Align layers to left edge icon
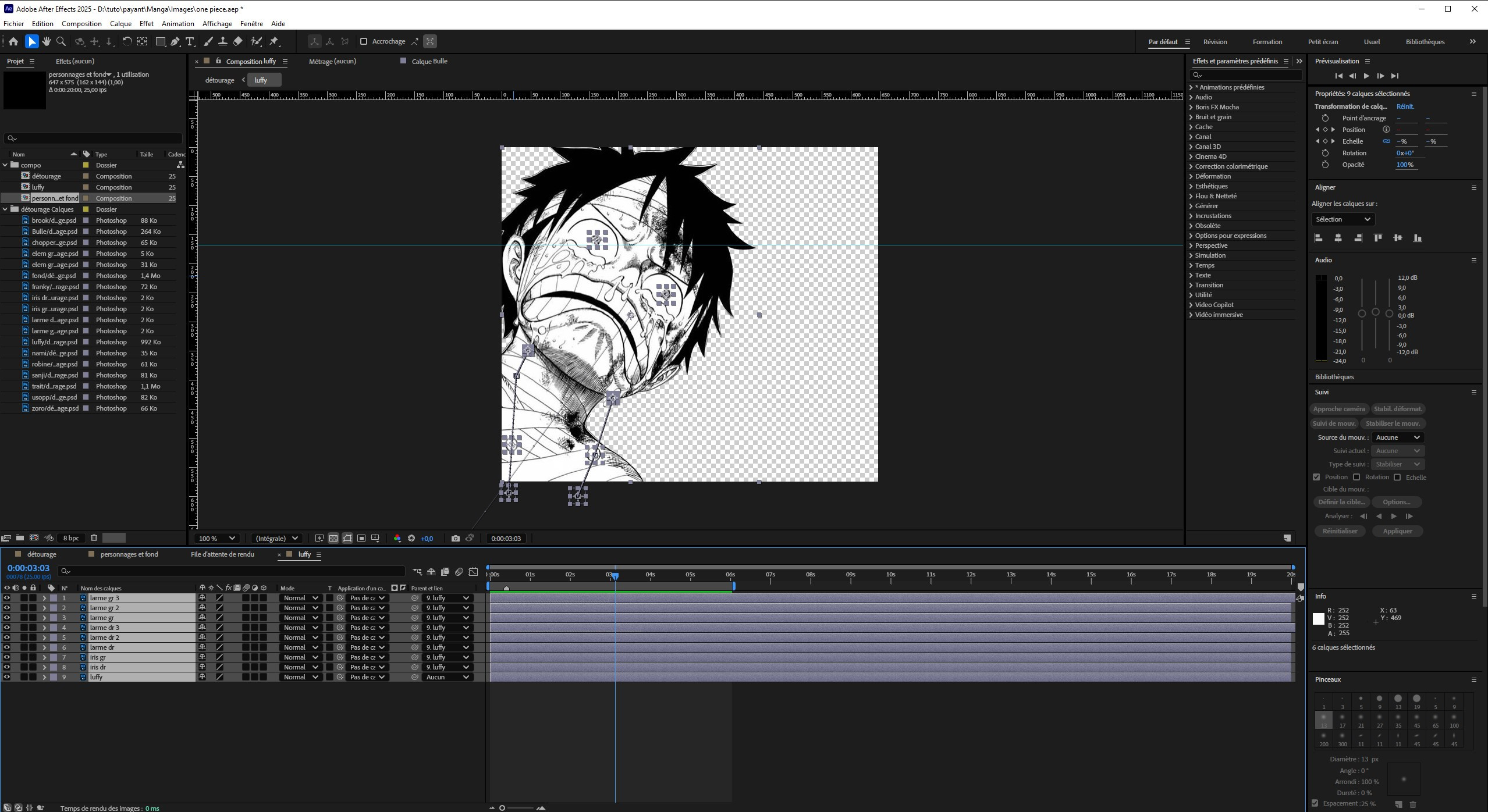Screen dimensions: 1488x812 tap(1319, 238)
